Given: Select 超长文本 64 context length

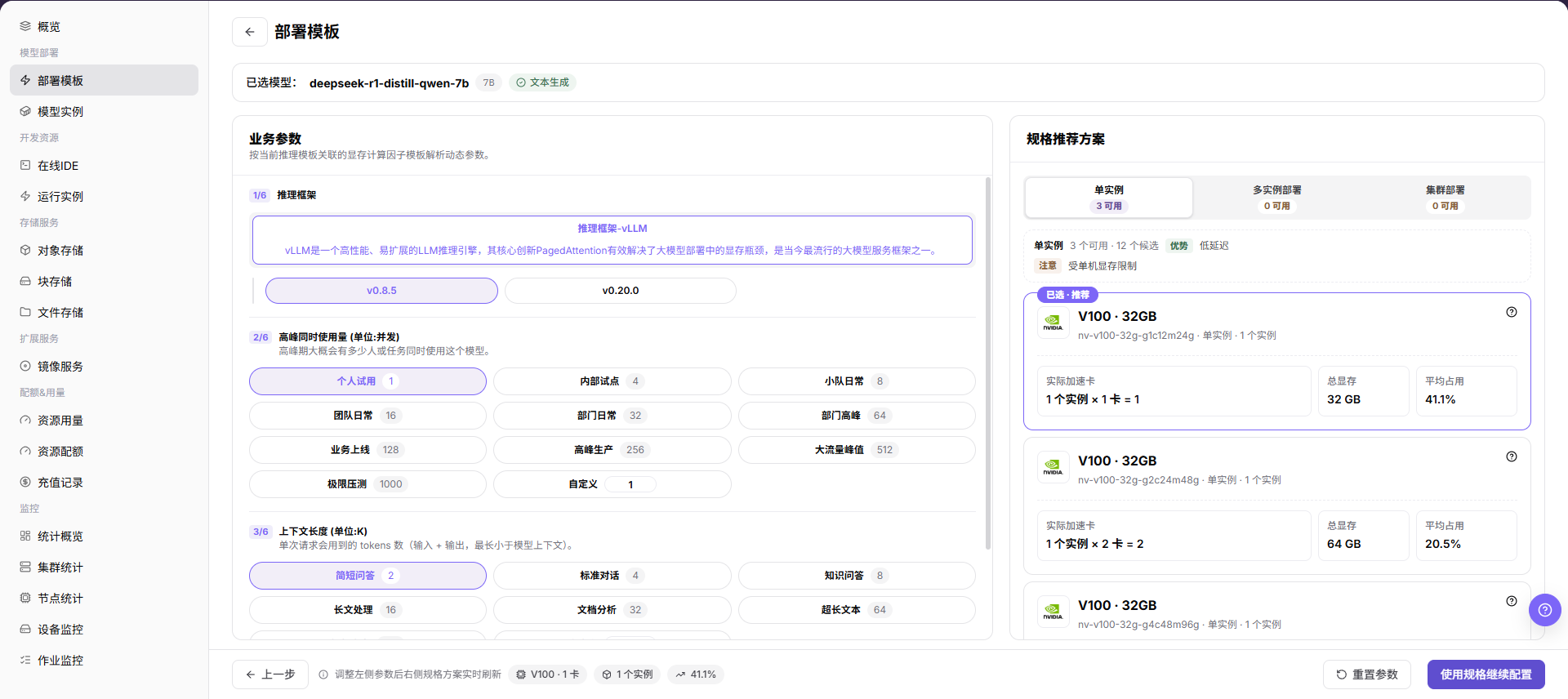Looking at the screenshot, I should pos(857,610).
